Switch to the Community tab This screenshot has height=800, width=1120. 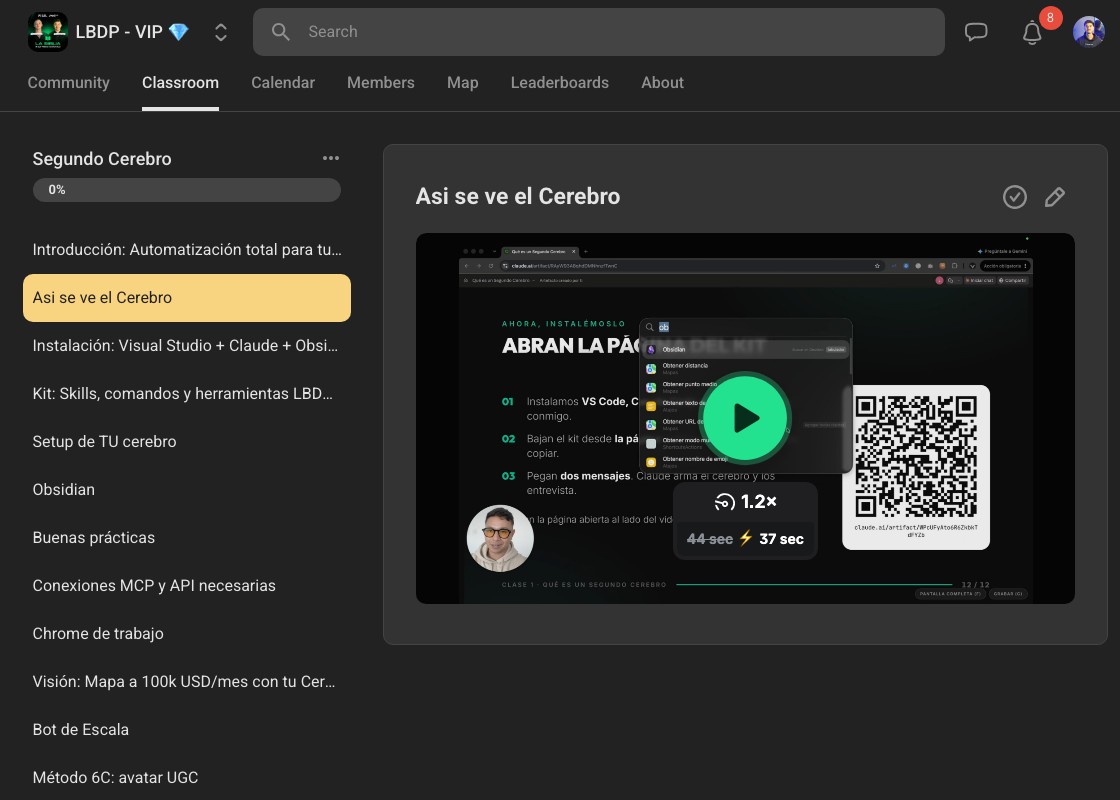(69, 82)
